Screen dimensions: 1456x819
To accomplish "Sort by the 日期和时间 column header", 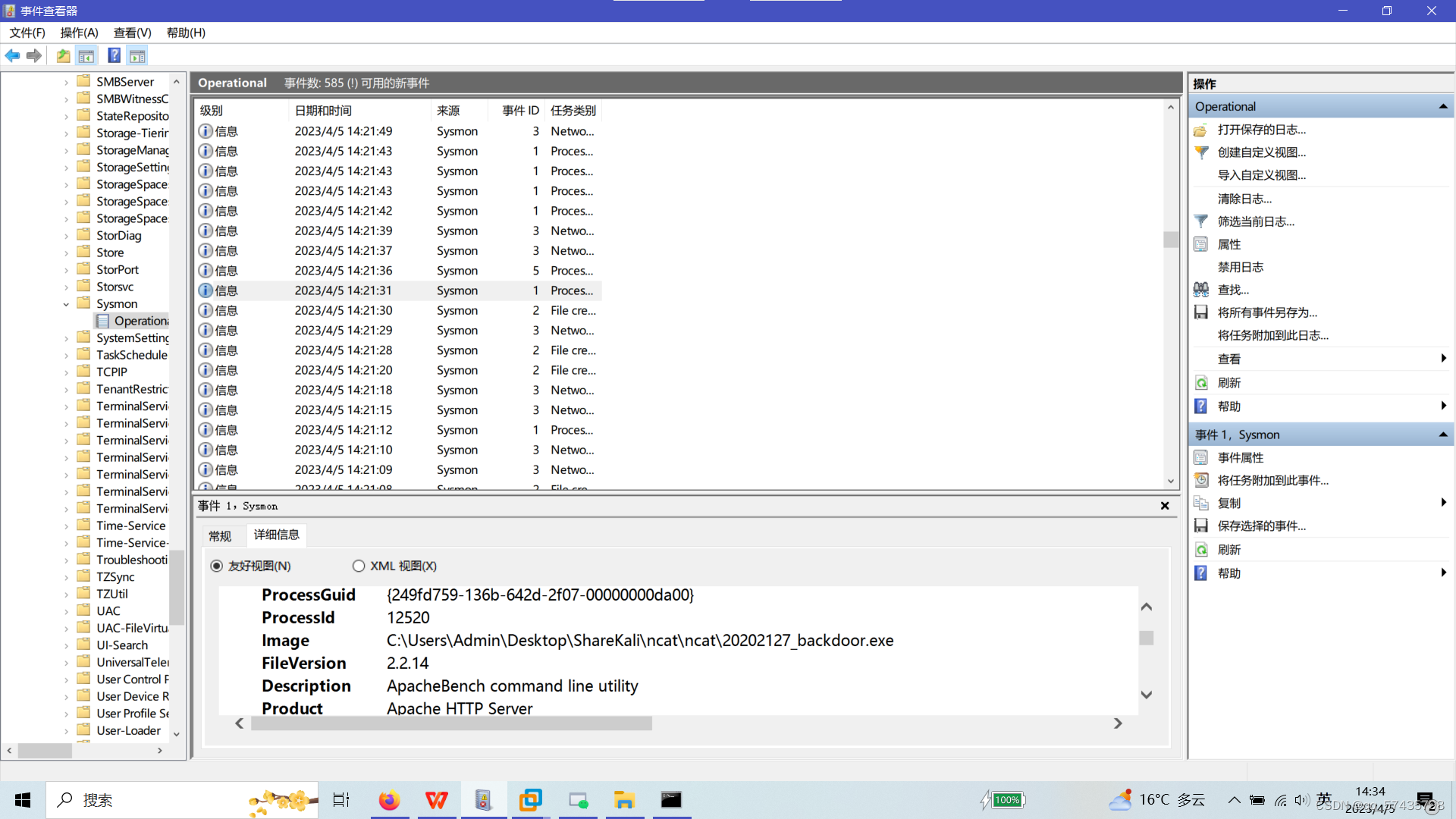I will (359, 111).
